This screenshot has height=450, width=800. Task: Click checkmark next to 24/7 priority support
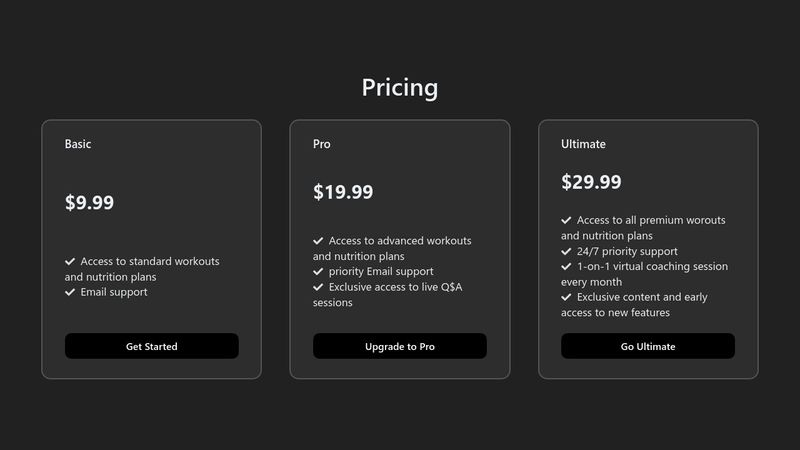tap(566, 252)
